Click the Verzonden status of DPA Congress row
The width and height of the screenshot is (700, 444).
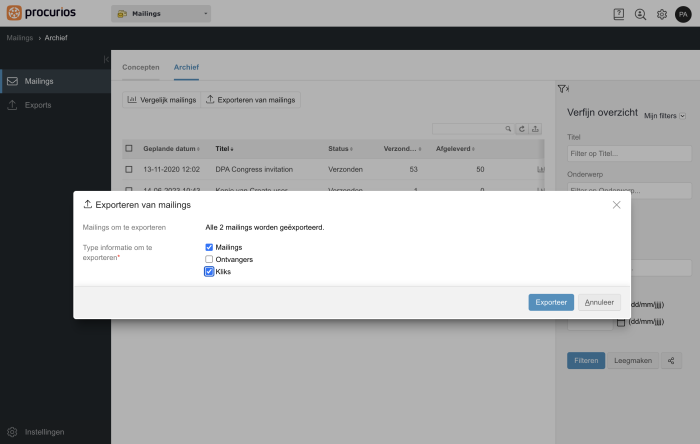coord(345,170)
